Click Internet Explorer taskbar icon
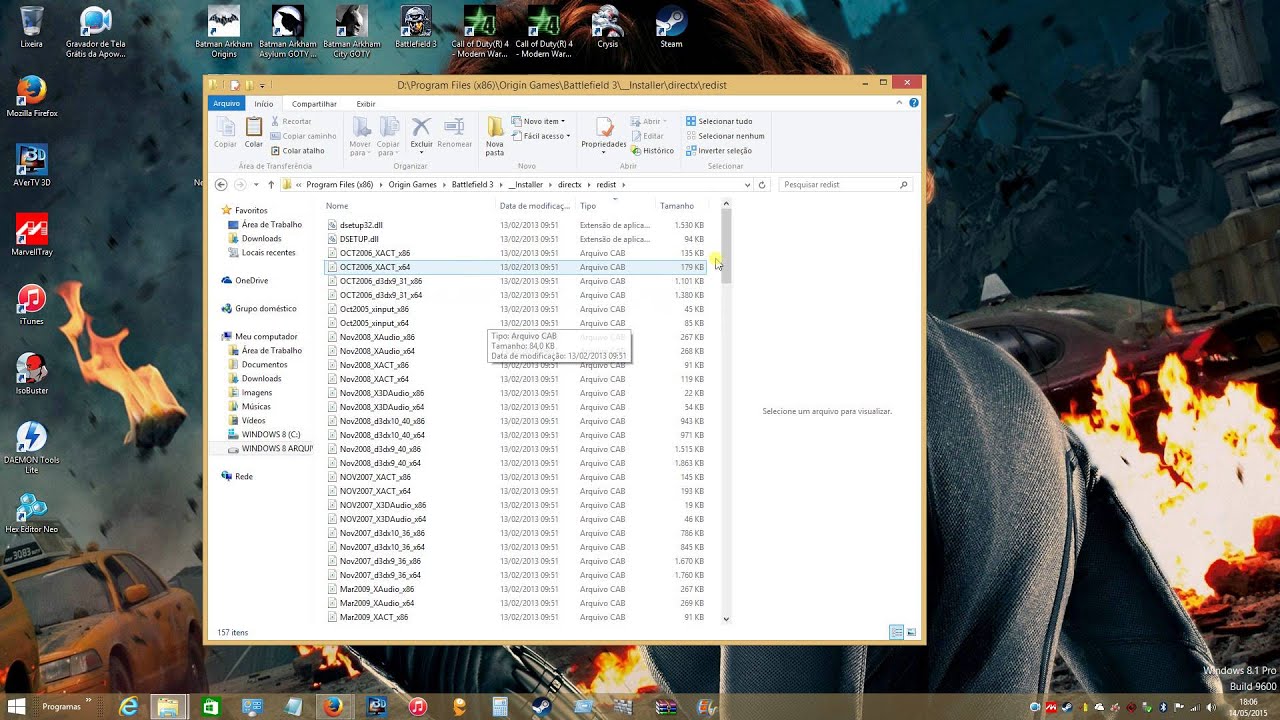Image resolution: width=1280 pixels, height=720 pixels. pos(129,707)
